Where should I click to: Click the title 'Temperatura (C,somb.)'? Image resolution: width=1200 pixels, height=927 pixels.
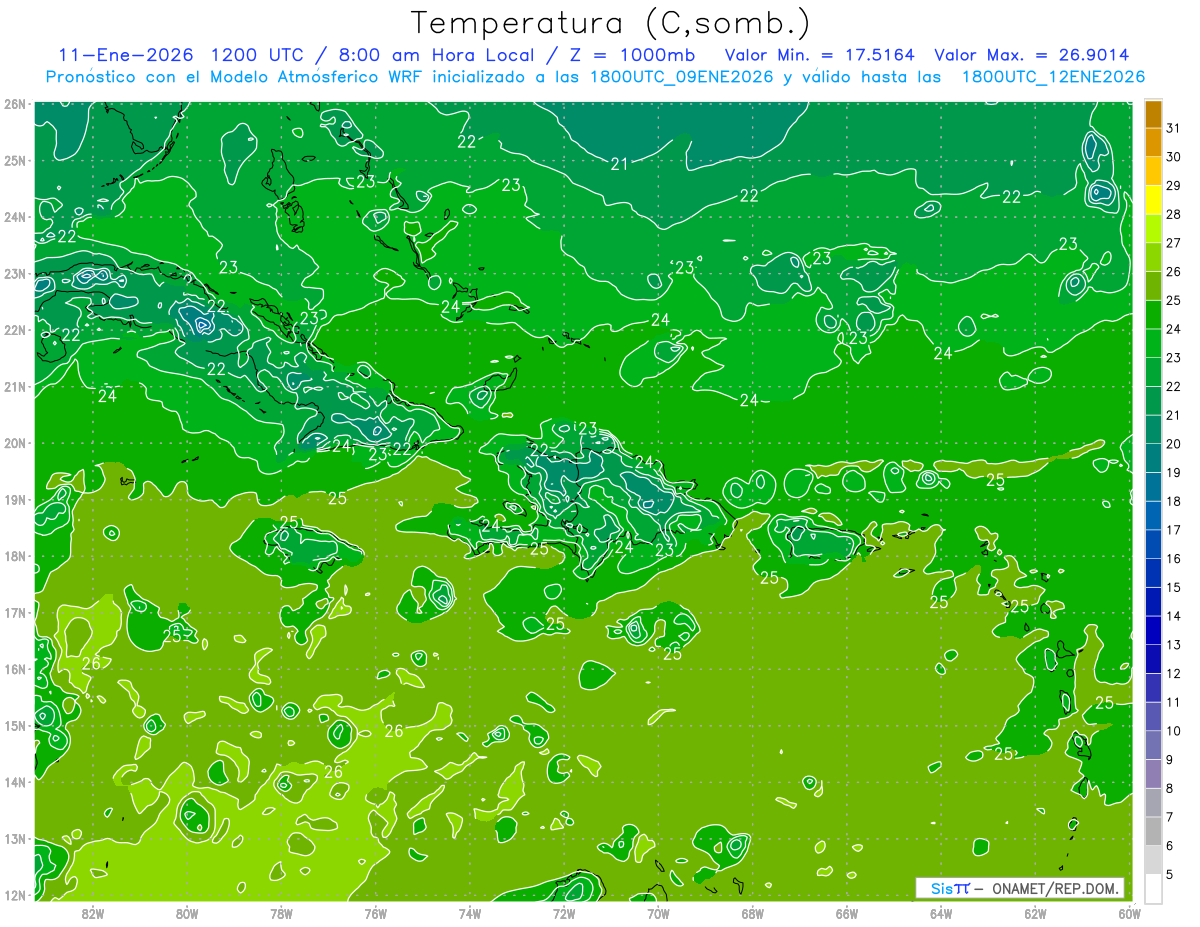(x=610, y=24)
